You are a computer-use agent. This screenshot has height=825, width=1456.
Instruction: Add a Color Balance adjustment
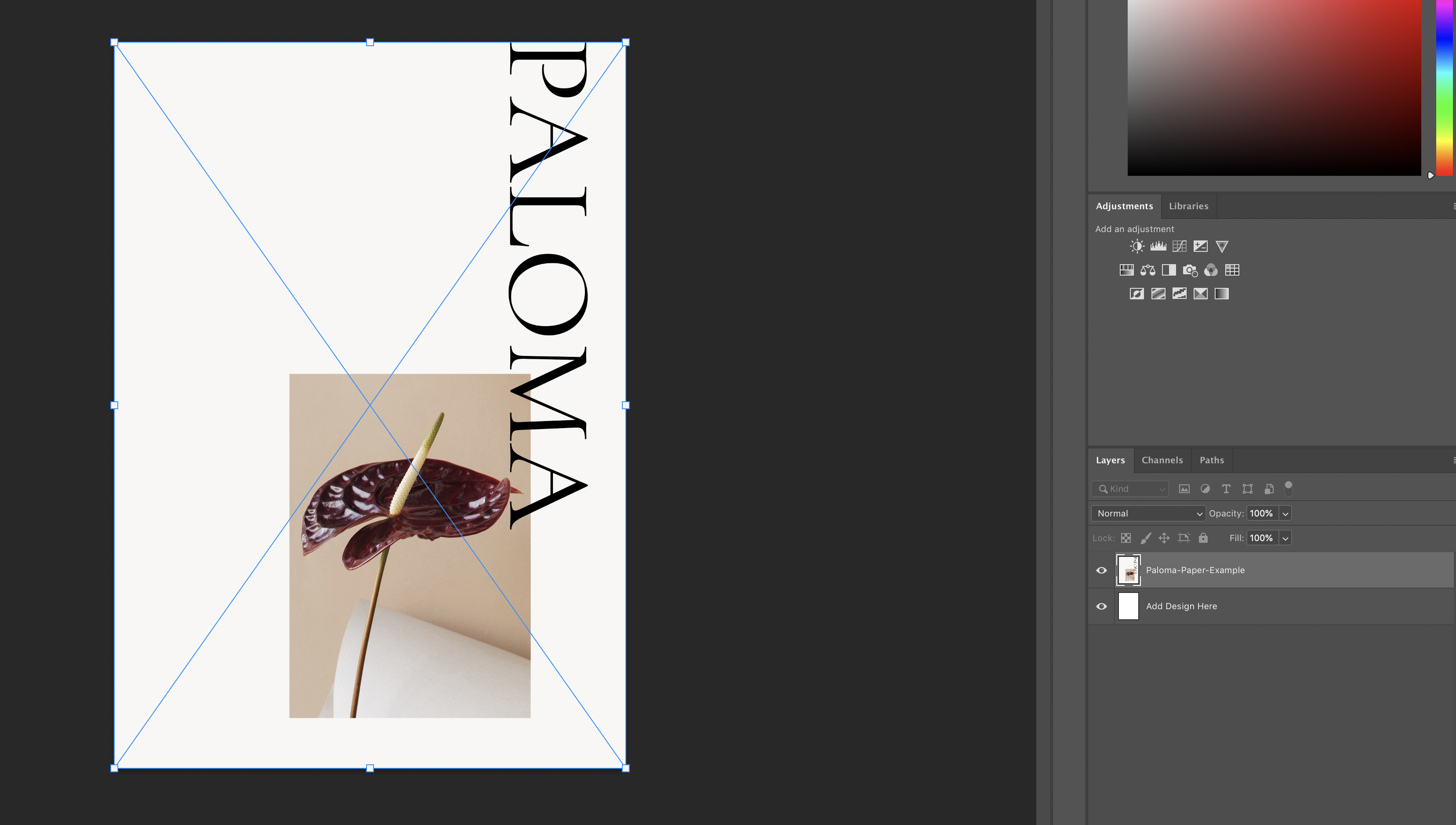[1148, 270]
